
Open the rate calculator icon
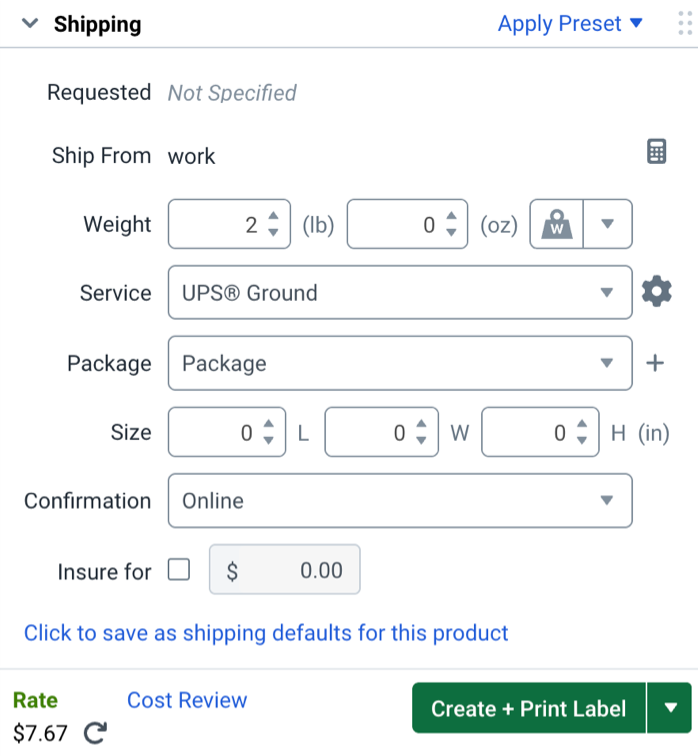point(656,151)
